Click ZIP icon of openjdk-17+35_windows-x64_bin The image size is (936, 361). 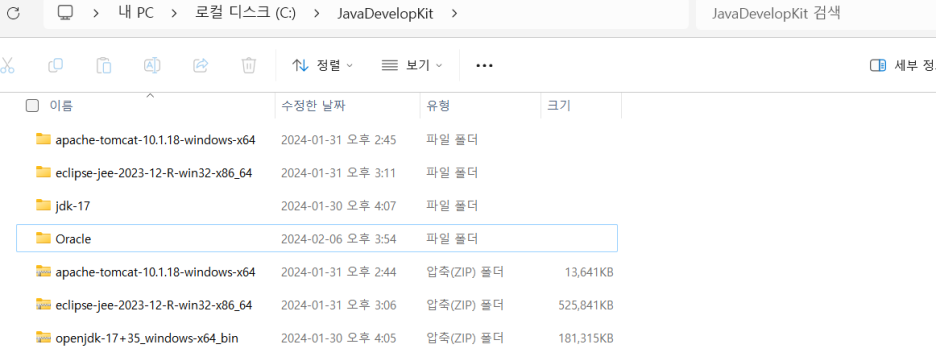(x=43, y=338)
